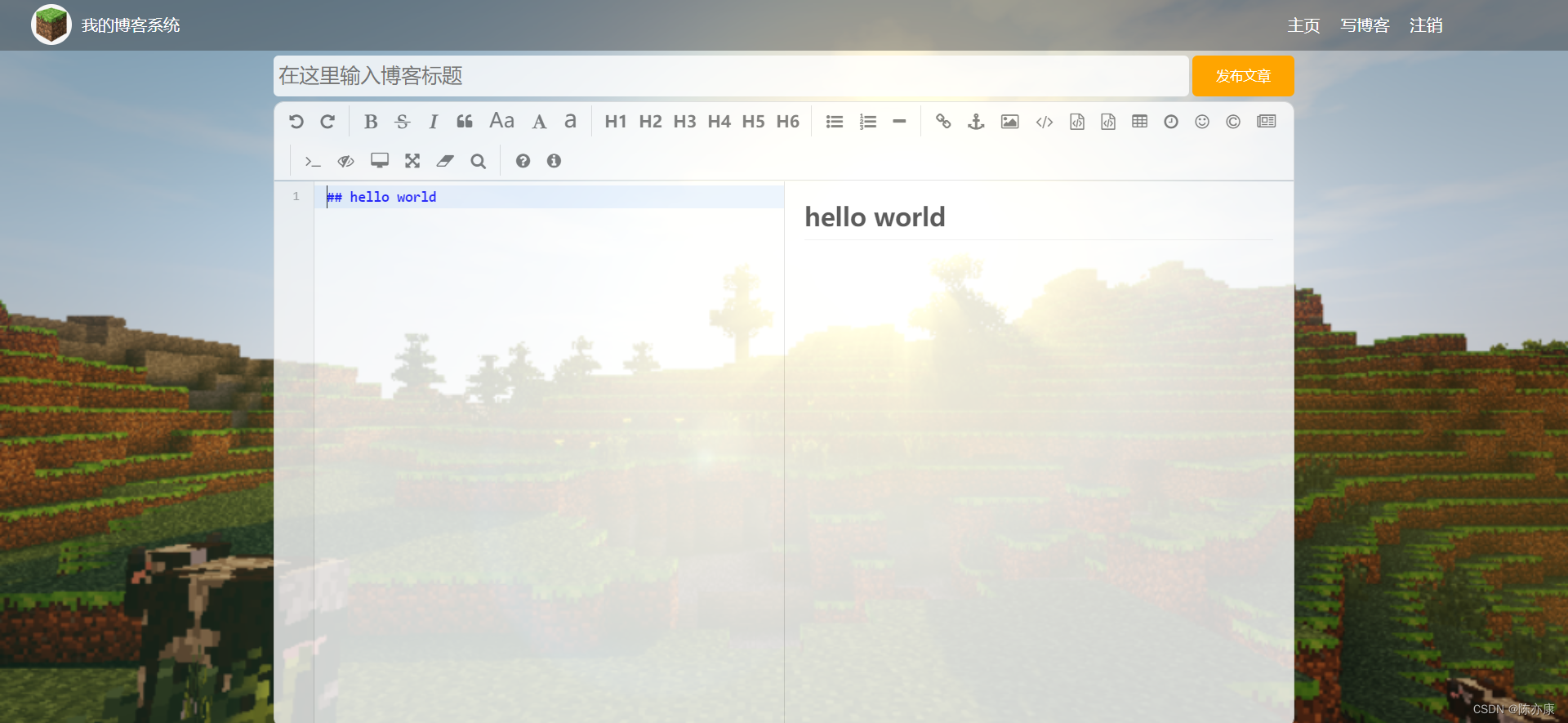Insert an unordered bullet list
The image size is (1568, 723).
[835, 122]
